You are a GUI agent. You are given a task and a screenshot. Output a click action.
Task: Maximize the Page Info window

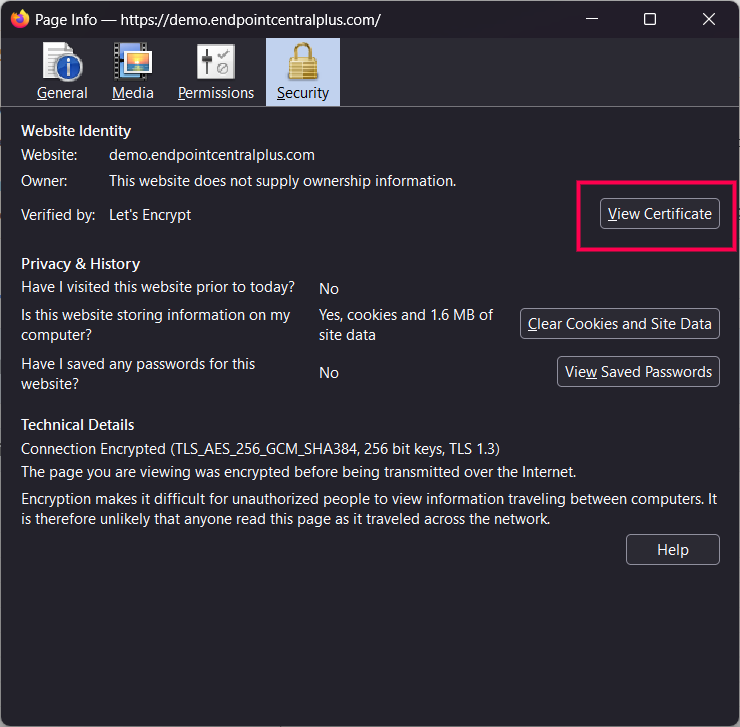coord(650,19)
